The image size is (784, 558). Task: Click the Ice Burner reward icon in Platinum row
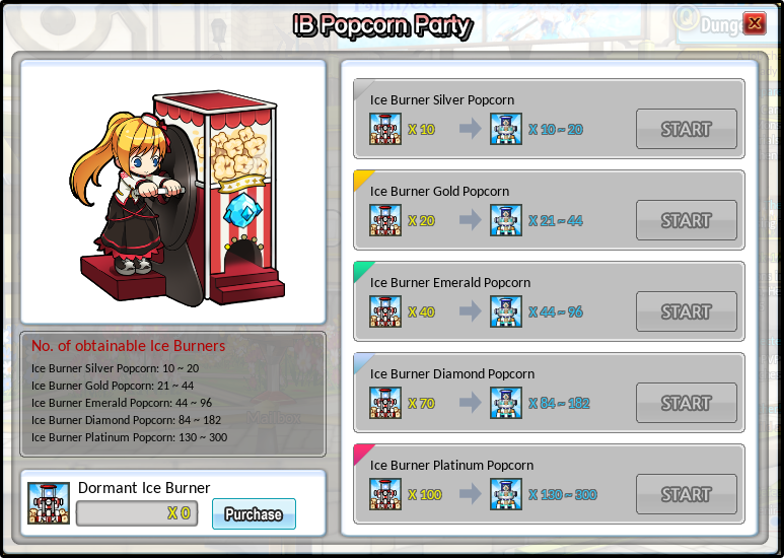[x=506, y=494]
